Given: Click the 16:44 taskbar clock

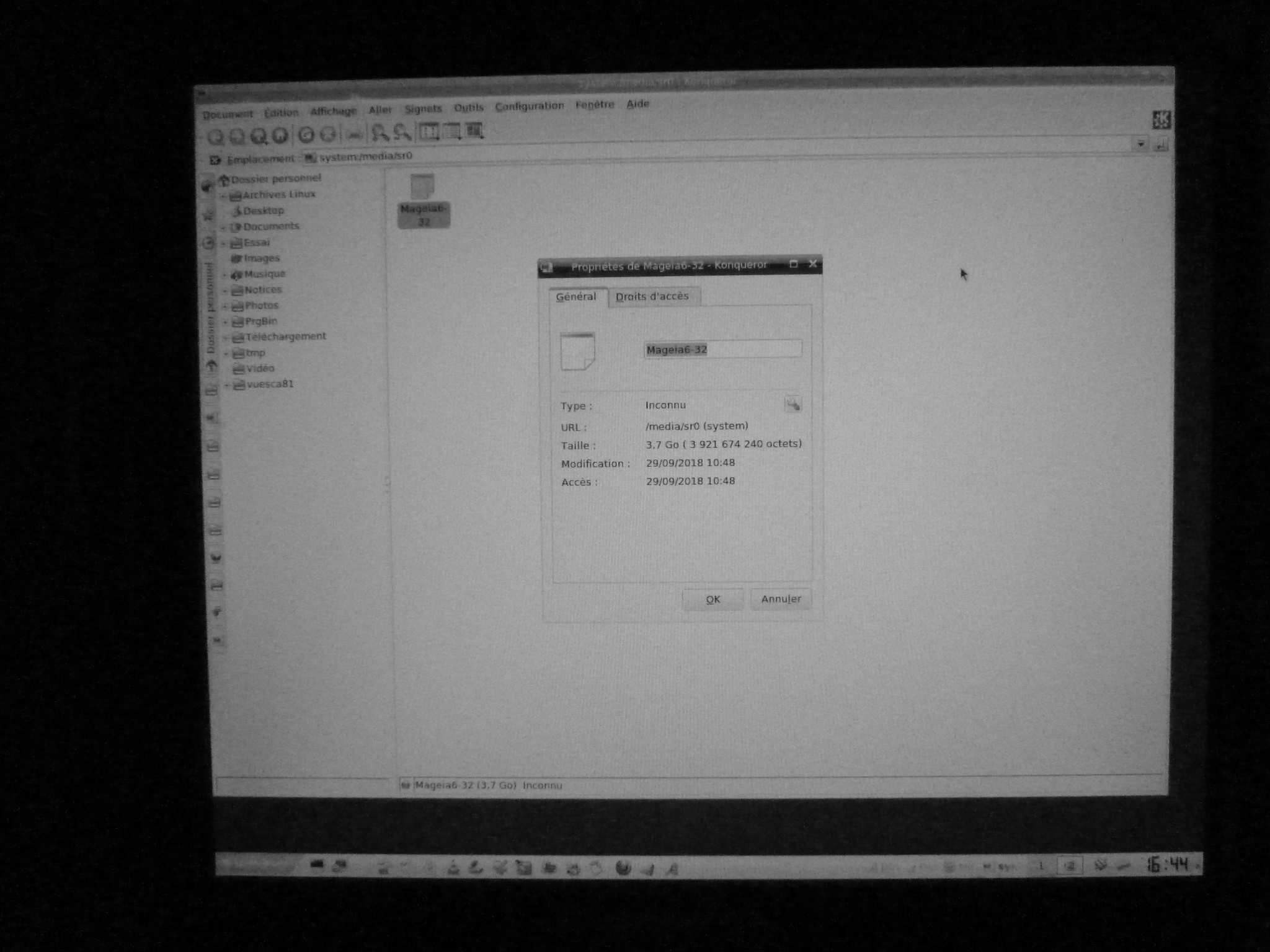Looking at the screenshot, I should point(1167,864).
